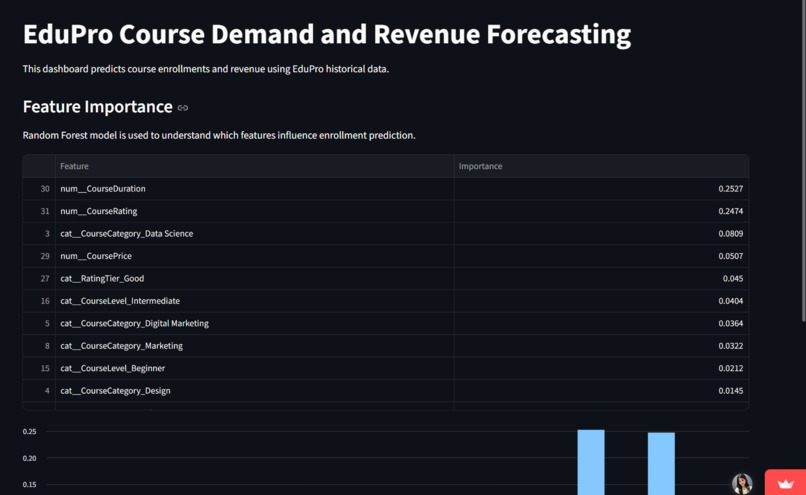The height and width of the screenshot is (495, 806).
Task: Select the cat__CourseCategory_Marketing feature cell
Action: pyautogui.click(x=254, y=346)
